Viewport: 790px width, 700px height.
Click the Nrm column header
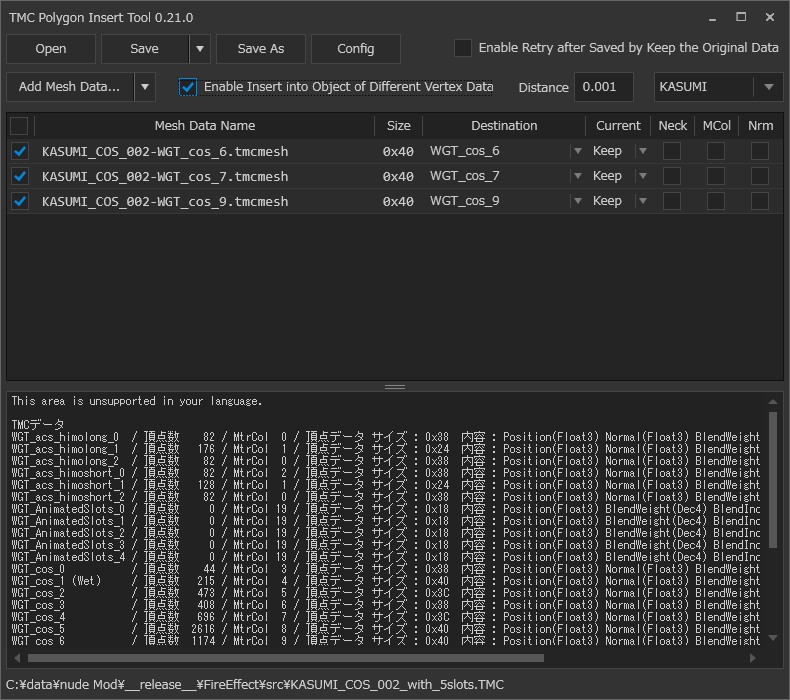[760, 125]
